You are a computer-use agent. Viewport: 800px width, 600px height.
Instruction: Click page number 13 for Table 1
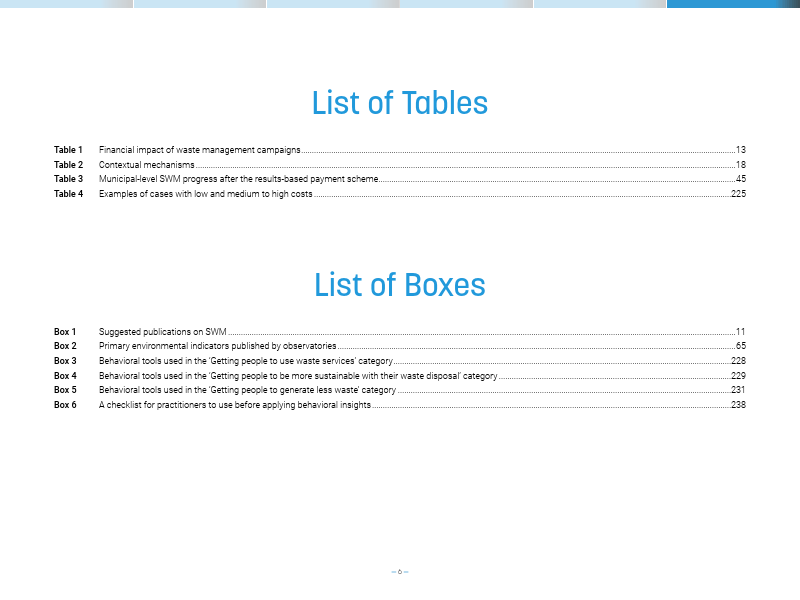click(x=740, y=149)
